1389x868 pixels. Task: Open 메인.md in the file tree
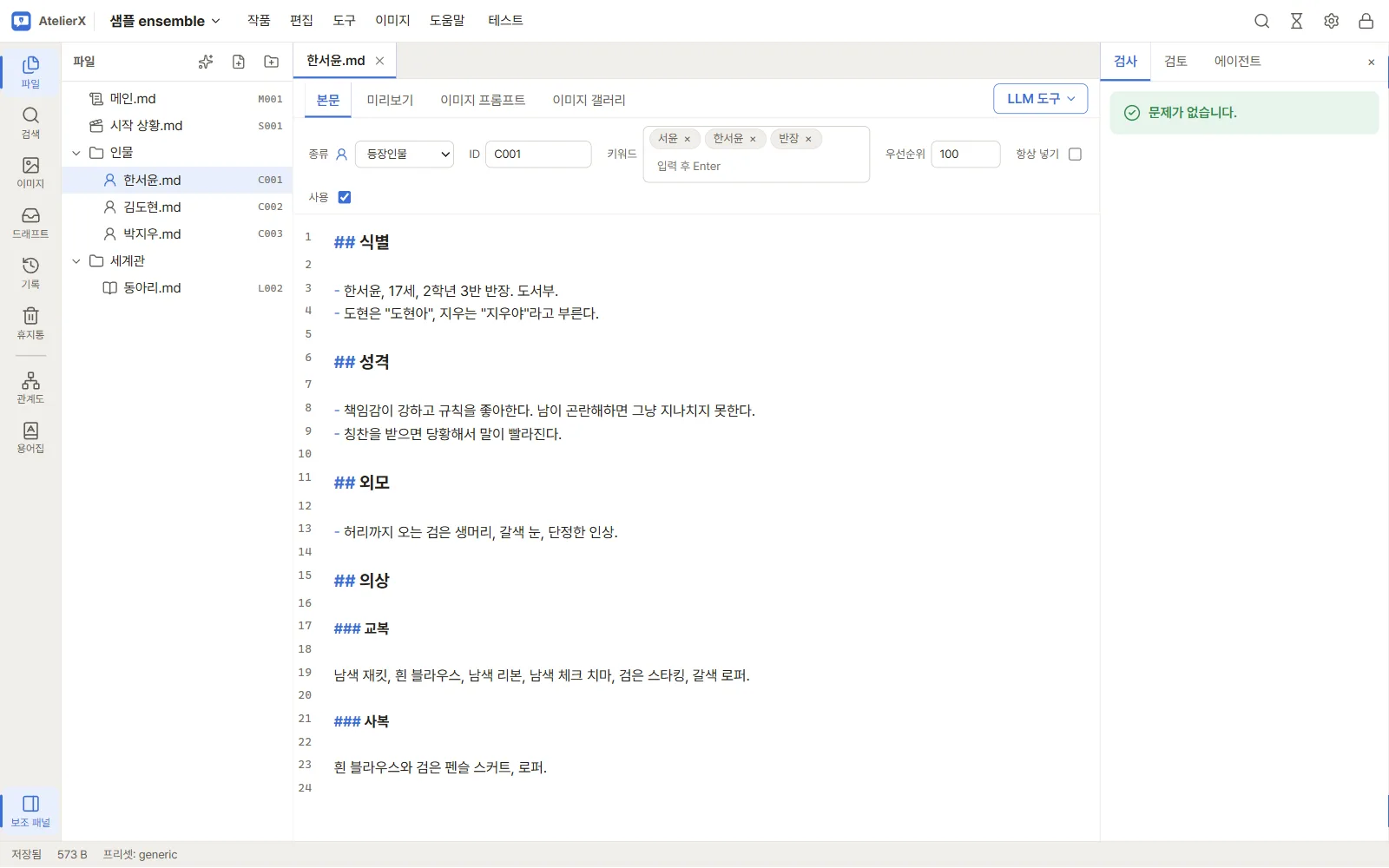point(178,99)
